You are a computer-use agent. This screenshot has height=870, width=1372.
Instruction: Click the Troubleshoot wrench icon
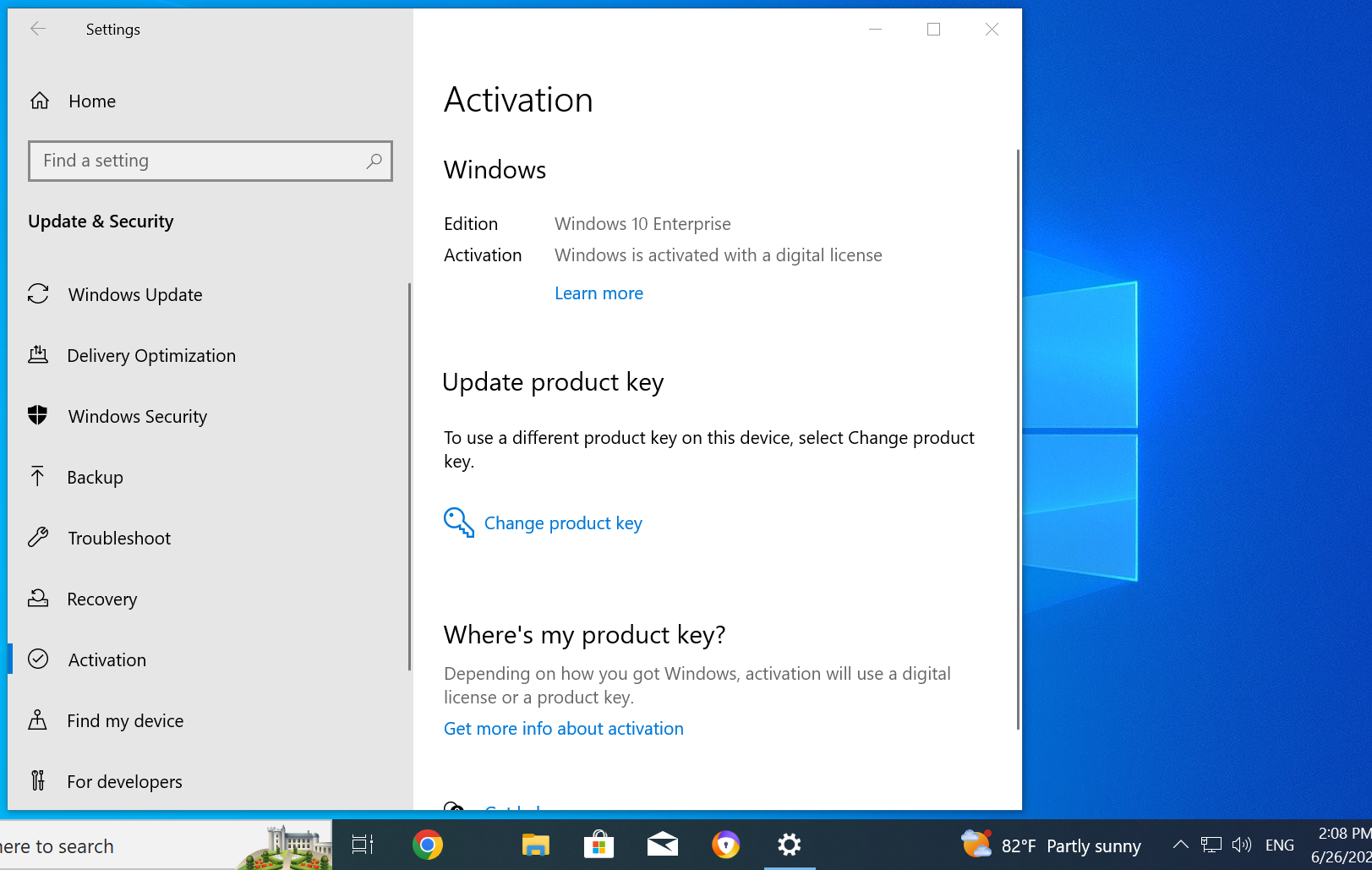[x=38, y=537]
